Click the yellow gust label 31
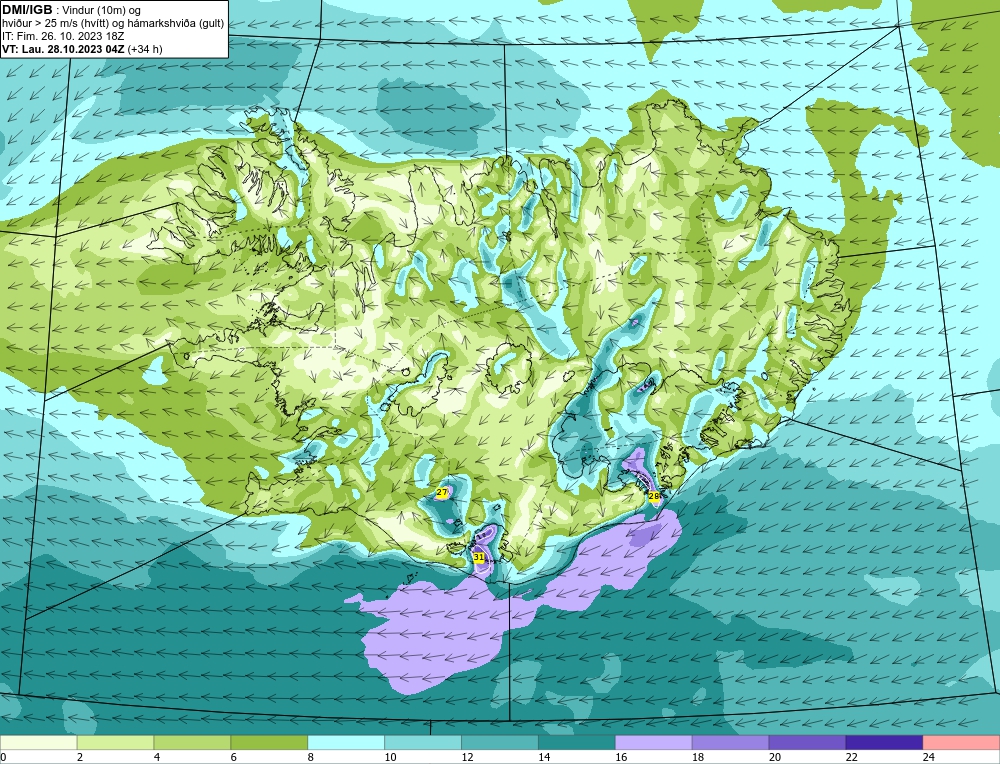The height and width of the screenshot is (764, 1000). [479, 557]
